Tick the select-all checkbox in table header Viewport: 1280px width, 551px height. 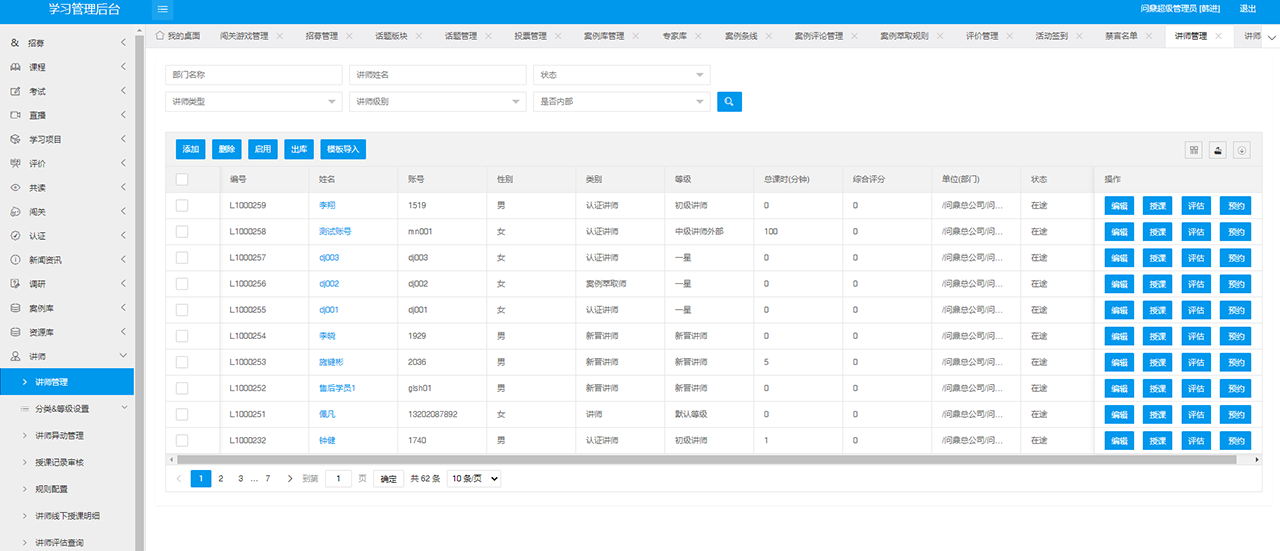(182, 179)
